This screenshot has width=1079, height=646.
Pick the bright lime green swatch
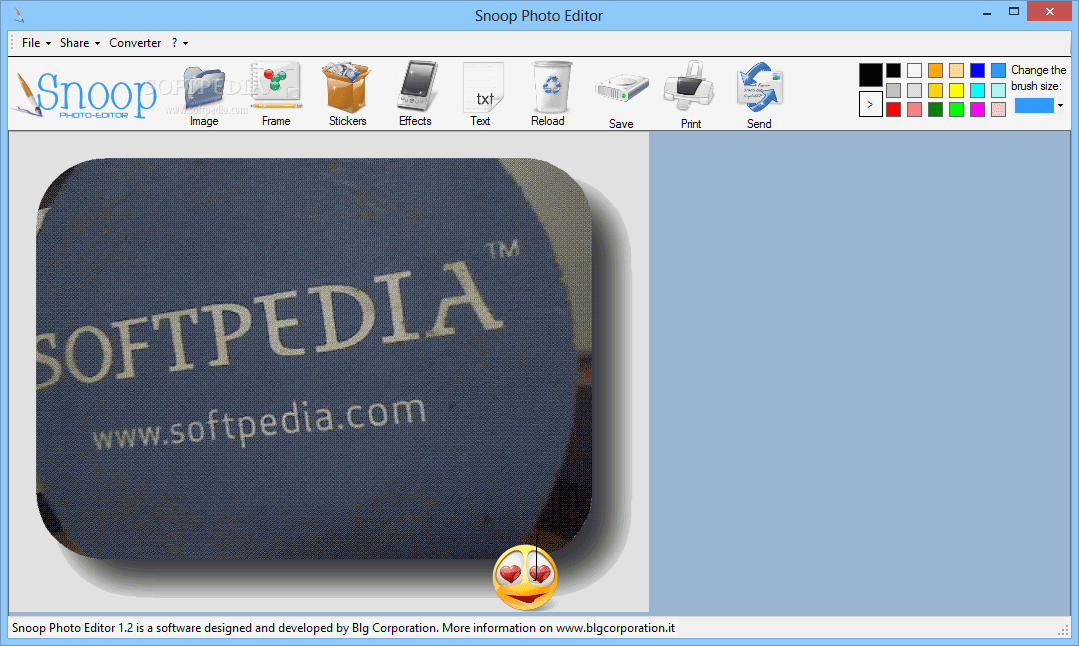pyautogui.click(x=957, y=109)
